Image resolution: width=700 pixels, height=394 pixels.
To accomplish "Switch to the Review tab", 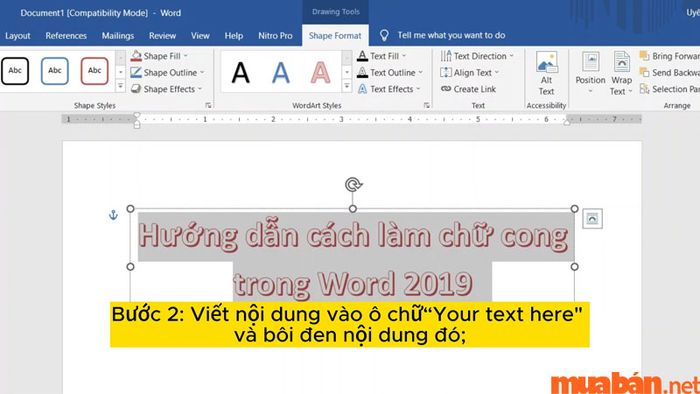I will 162,36.
